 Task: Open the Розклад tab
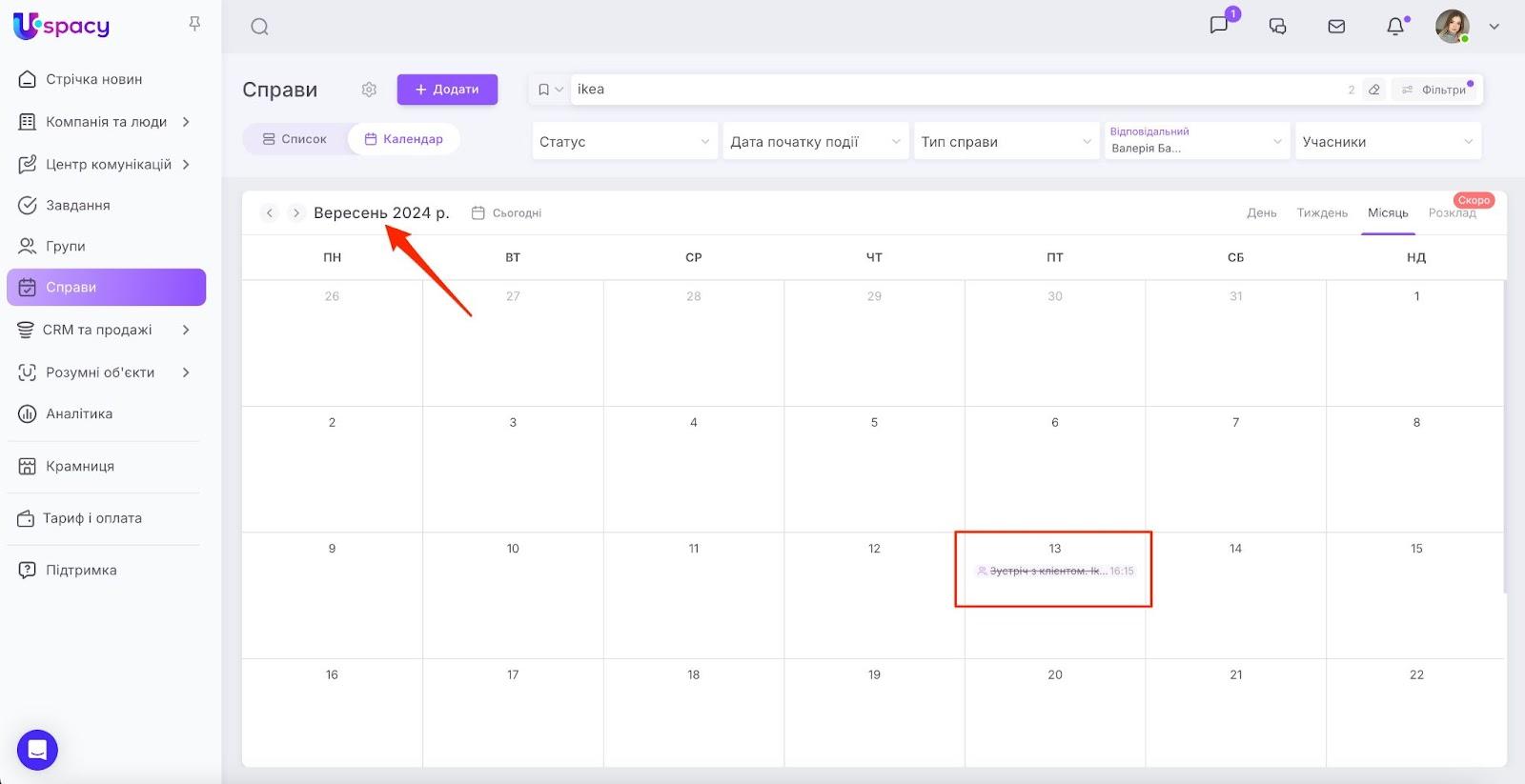tap(1452, 212)
